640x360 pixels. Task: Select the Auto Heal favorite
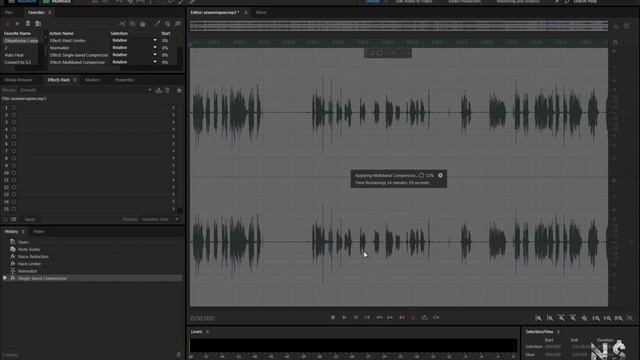[x=14, y=55]
